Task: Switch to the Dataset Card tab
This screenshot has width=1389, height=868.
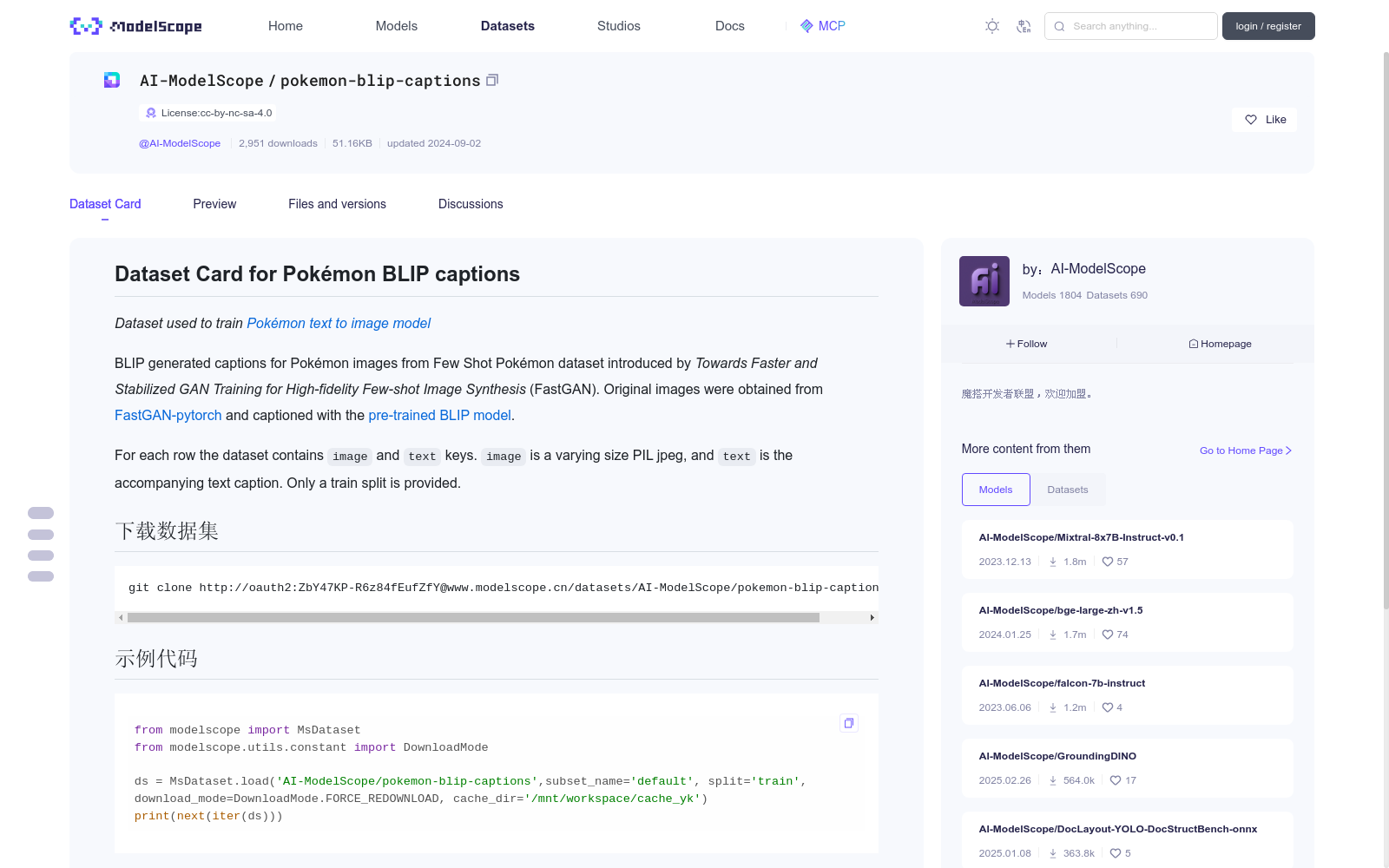Action: click(105, 204)
